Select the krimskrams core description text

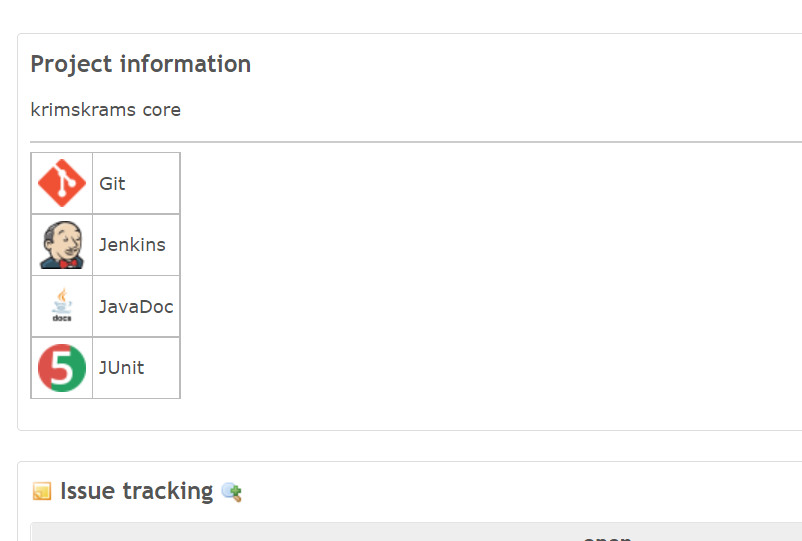(105, 110)
